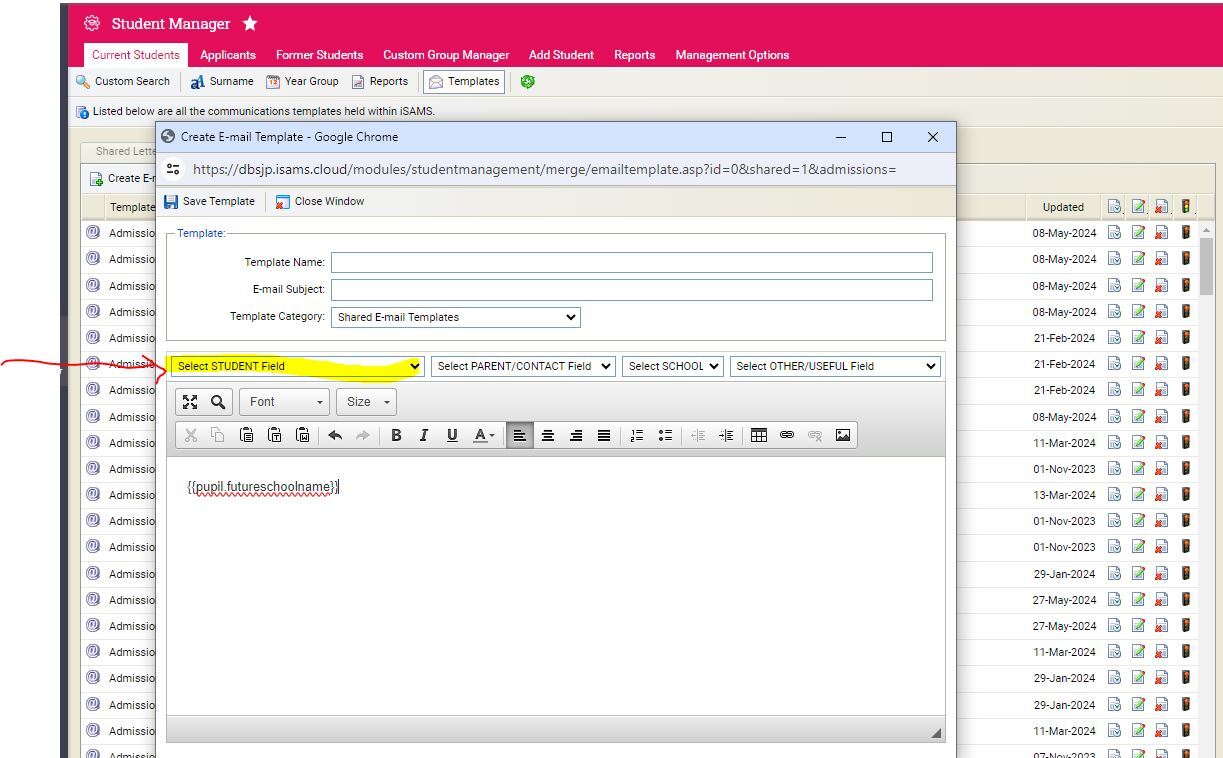Click the Underline formatting icon

tap(452, 435)
